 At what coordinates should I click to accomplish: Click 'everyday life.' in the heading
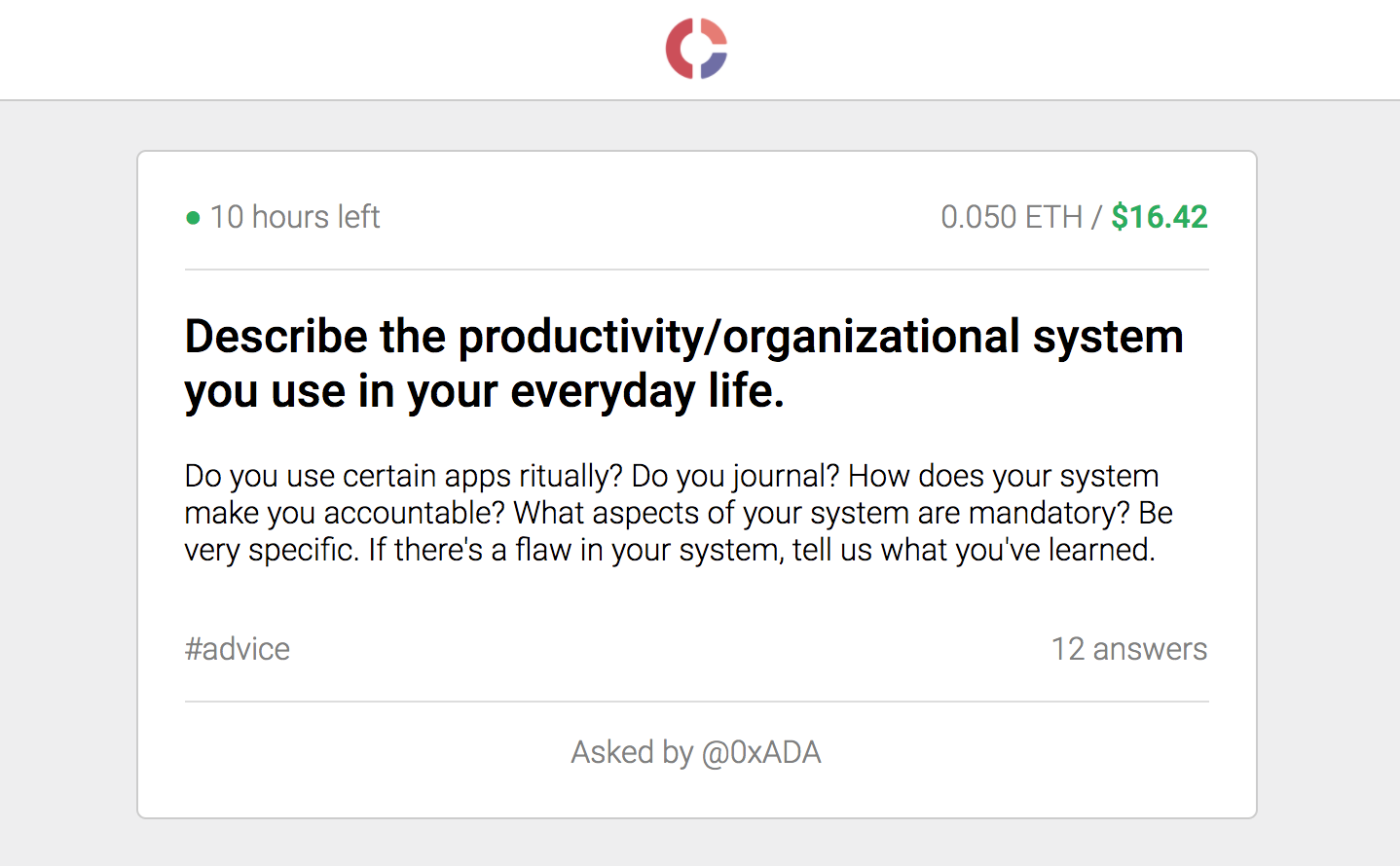pos(647,391)
